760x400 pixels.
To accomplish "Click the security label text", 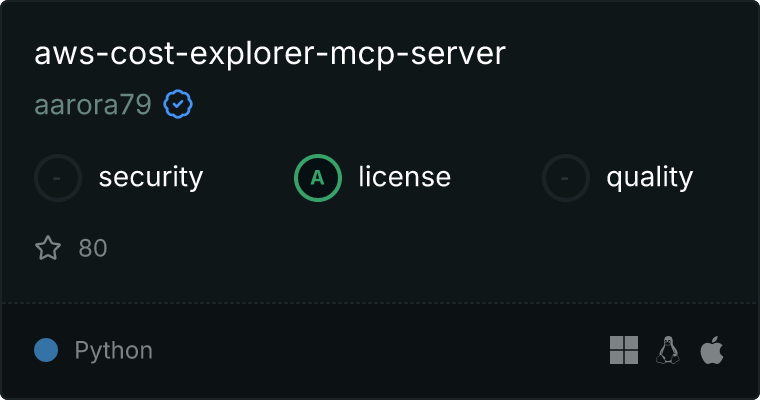I will [x=151, y=177].
